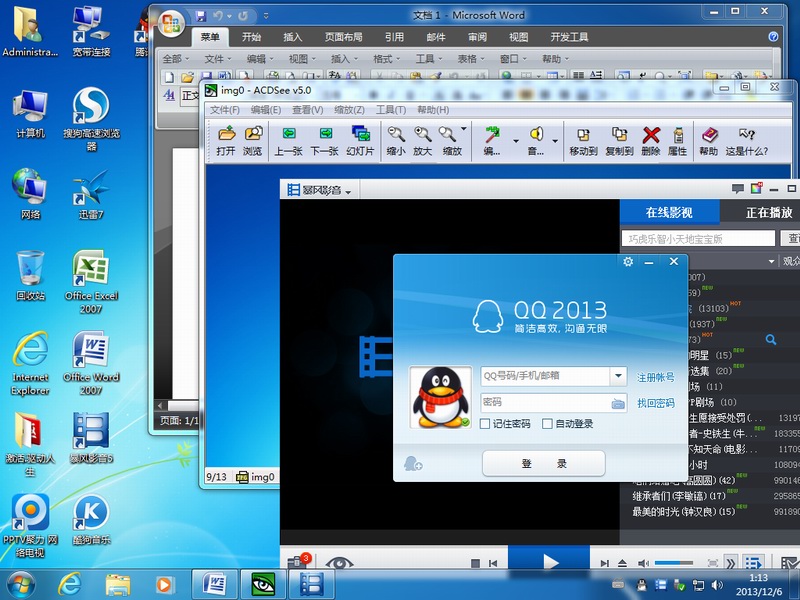
Task: Toggle Remember password (记住密码) checkbox
Action: click(485, 423)
